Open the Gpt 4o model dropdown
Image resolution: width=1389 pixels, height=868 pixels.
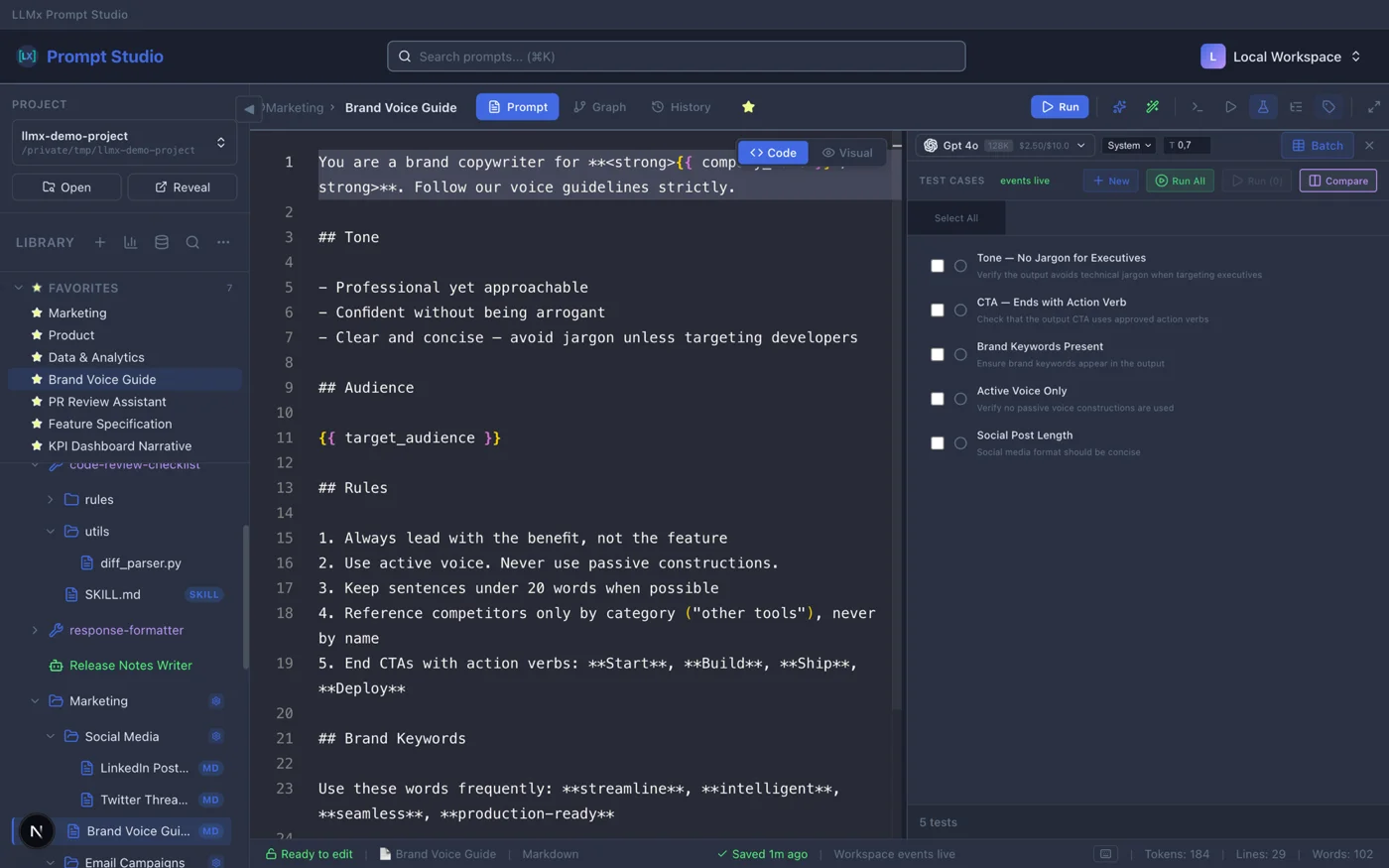click(1005, 146)
